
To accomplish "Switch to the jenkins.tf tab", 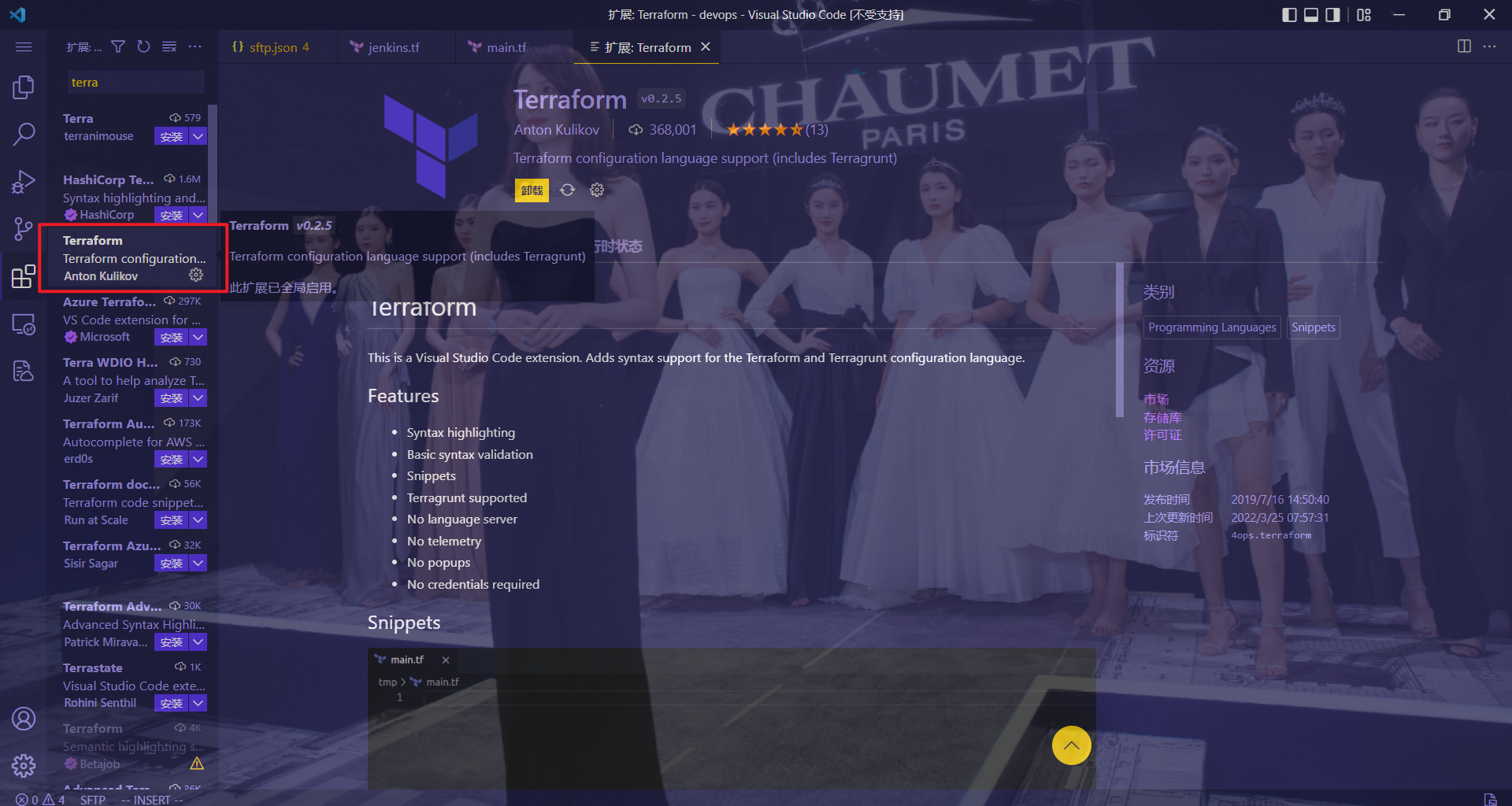I will tap(395, 47).
